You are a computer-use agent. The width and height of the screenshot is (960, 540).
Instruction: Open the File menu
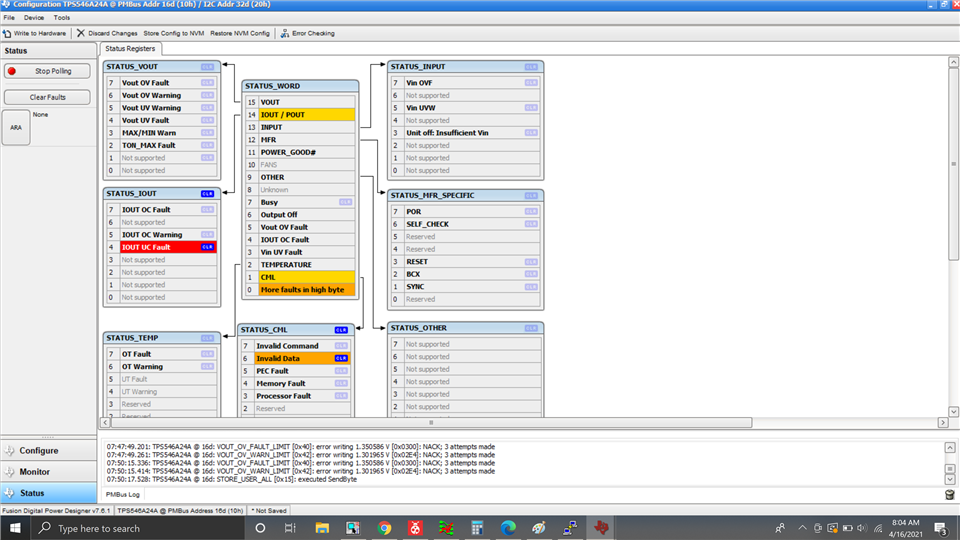pos(9,18)
